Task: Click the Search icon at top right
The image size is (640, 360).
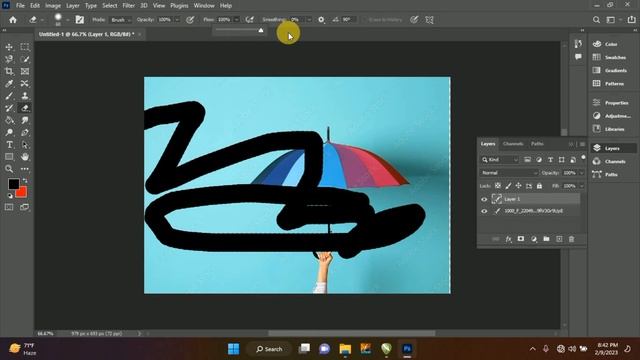Action: pyautogui.click(x=596, y=20)
